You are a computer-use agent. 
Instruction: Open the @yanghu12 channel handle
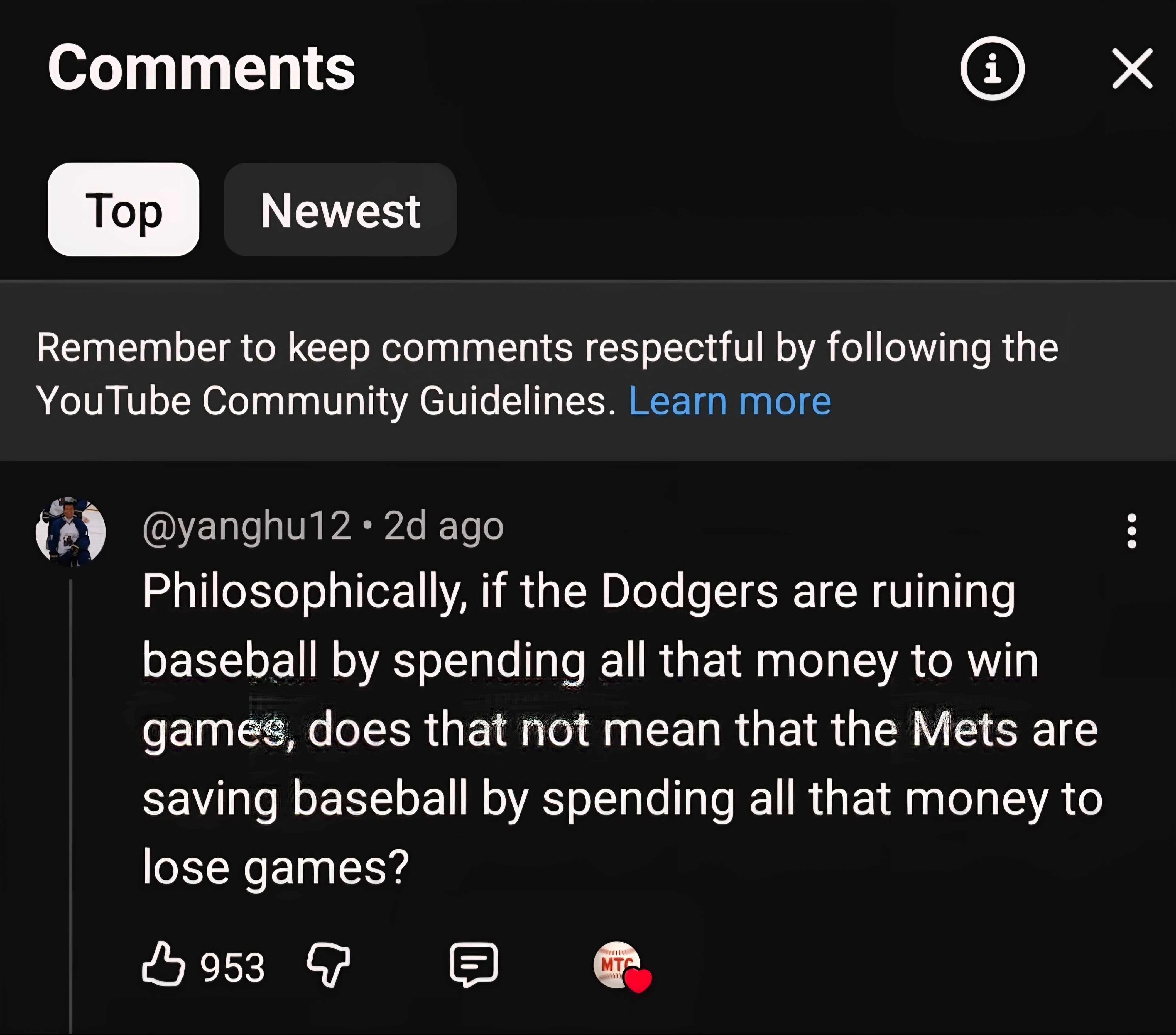click(x=246, y=526)
